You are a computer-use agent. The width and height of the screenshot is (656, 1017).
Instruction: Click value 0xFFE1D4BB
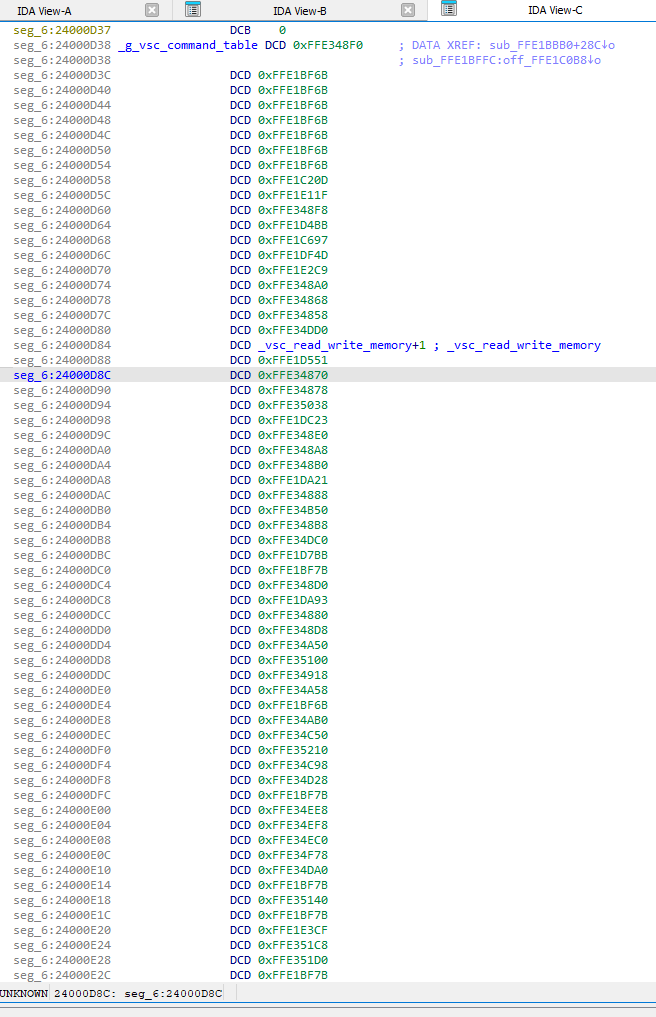(293, 225)
